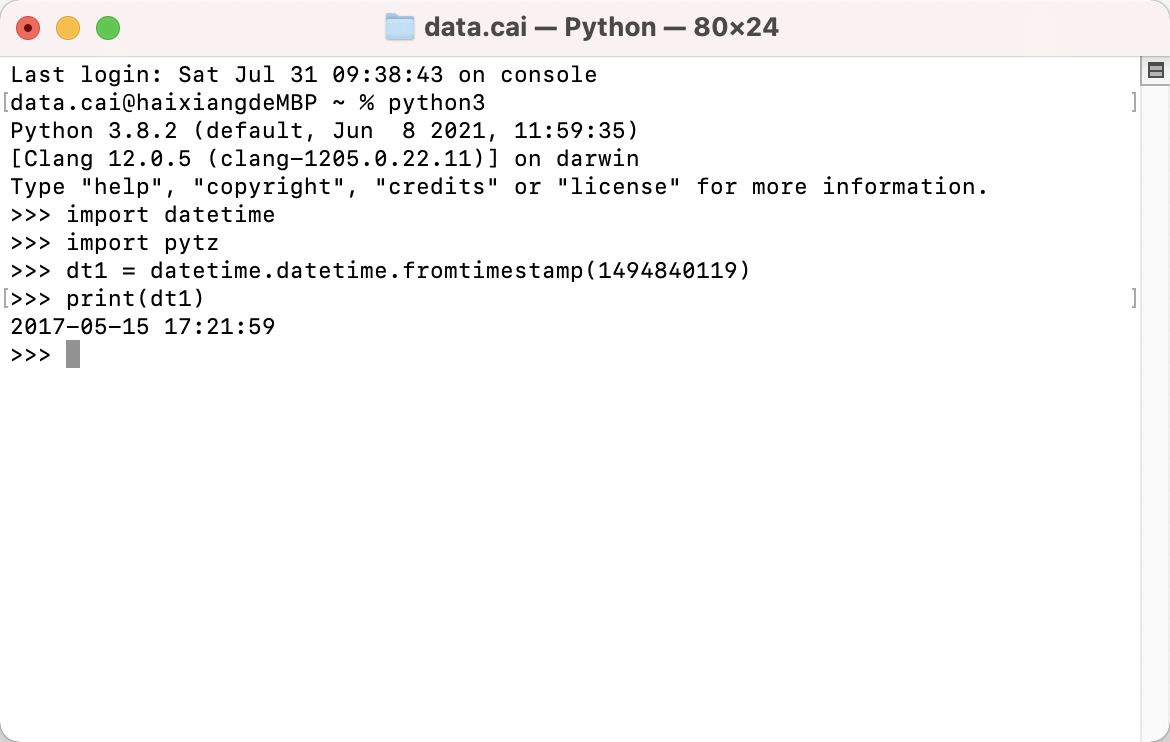Click the vertical scrollbar track on the right
Viewport: 1170px width, 742px height.
point(1155,411)
